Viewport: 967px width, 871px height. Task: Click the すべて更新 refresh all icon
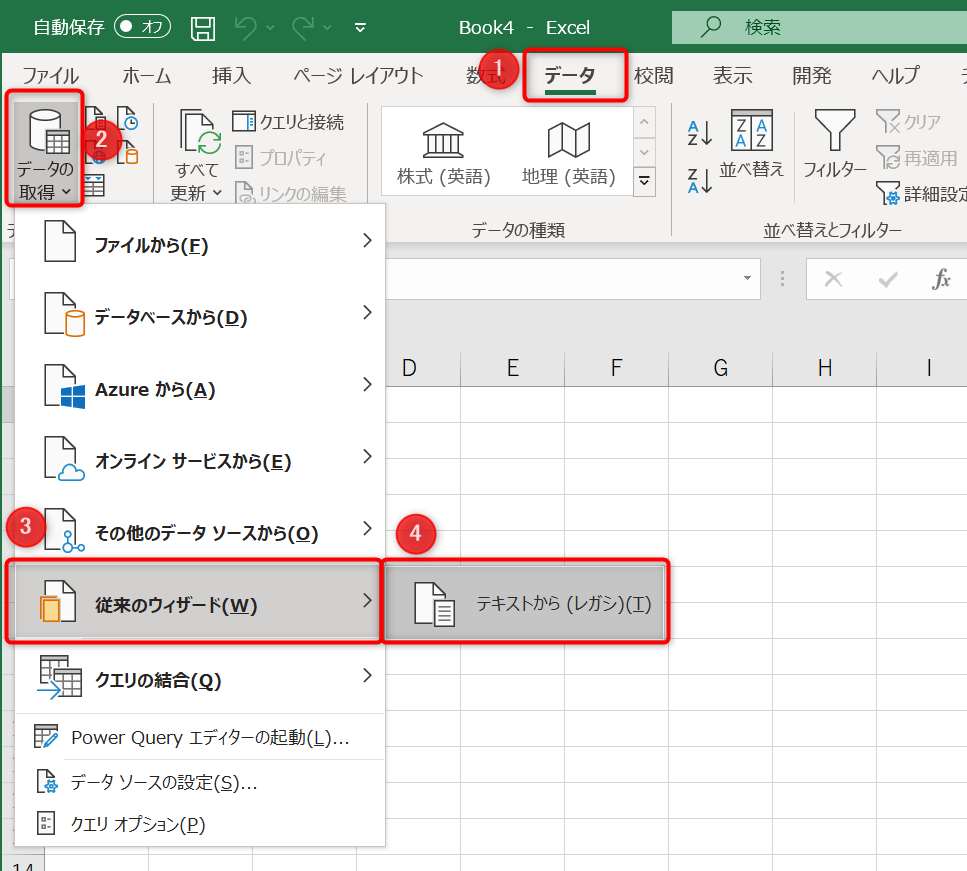[x=199, y=131]
